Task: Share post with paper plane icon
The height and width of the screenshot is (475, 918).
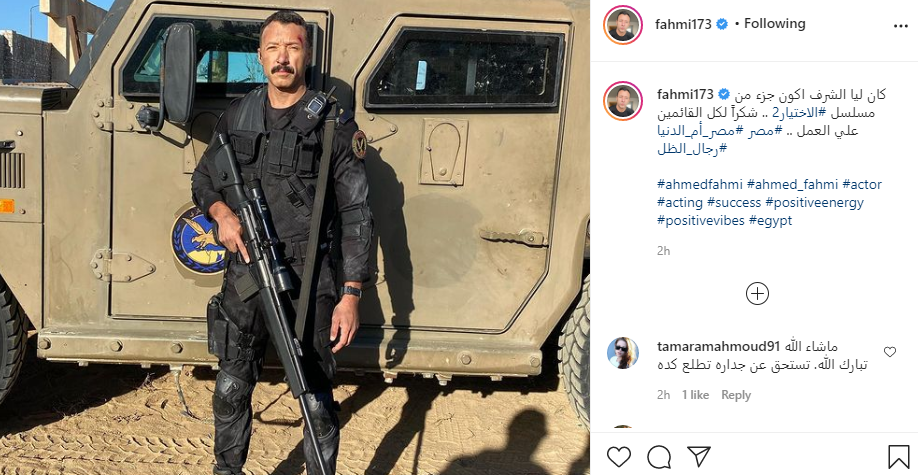Action: click(x=699, y=456)
